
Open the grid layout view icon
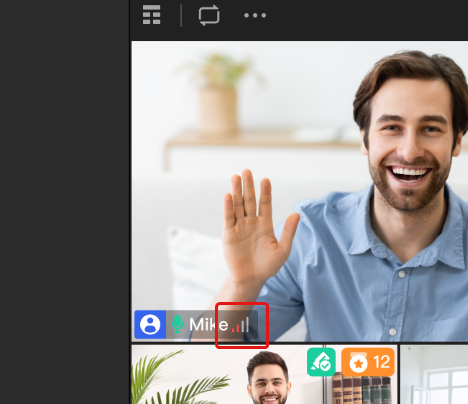(x=152, y=15)
